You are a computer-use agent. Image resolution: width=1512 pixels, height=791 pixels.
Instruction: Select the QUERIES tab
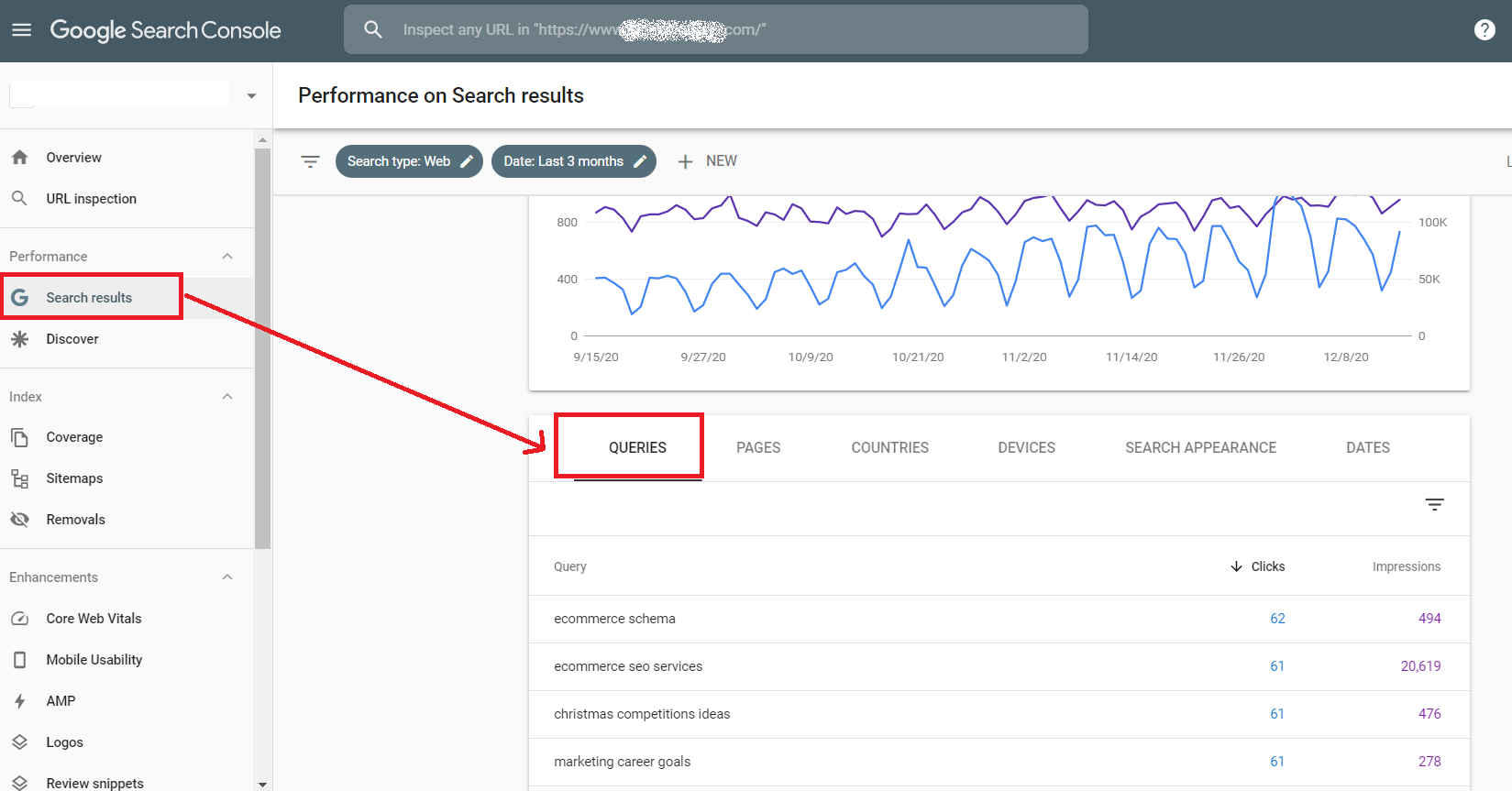[637, 447]
